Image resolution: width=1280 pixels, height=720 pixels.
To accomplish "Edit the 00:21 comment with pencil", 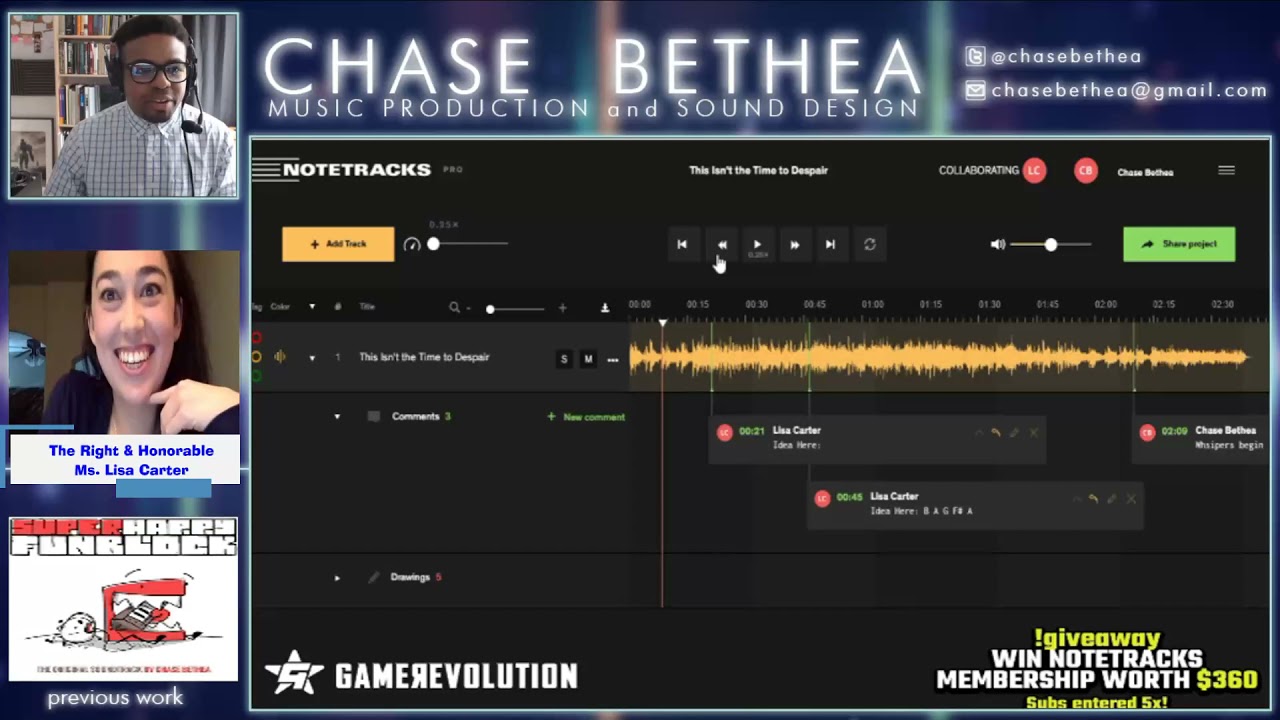I will (x=1014, y=433).
